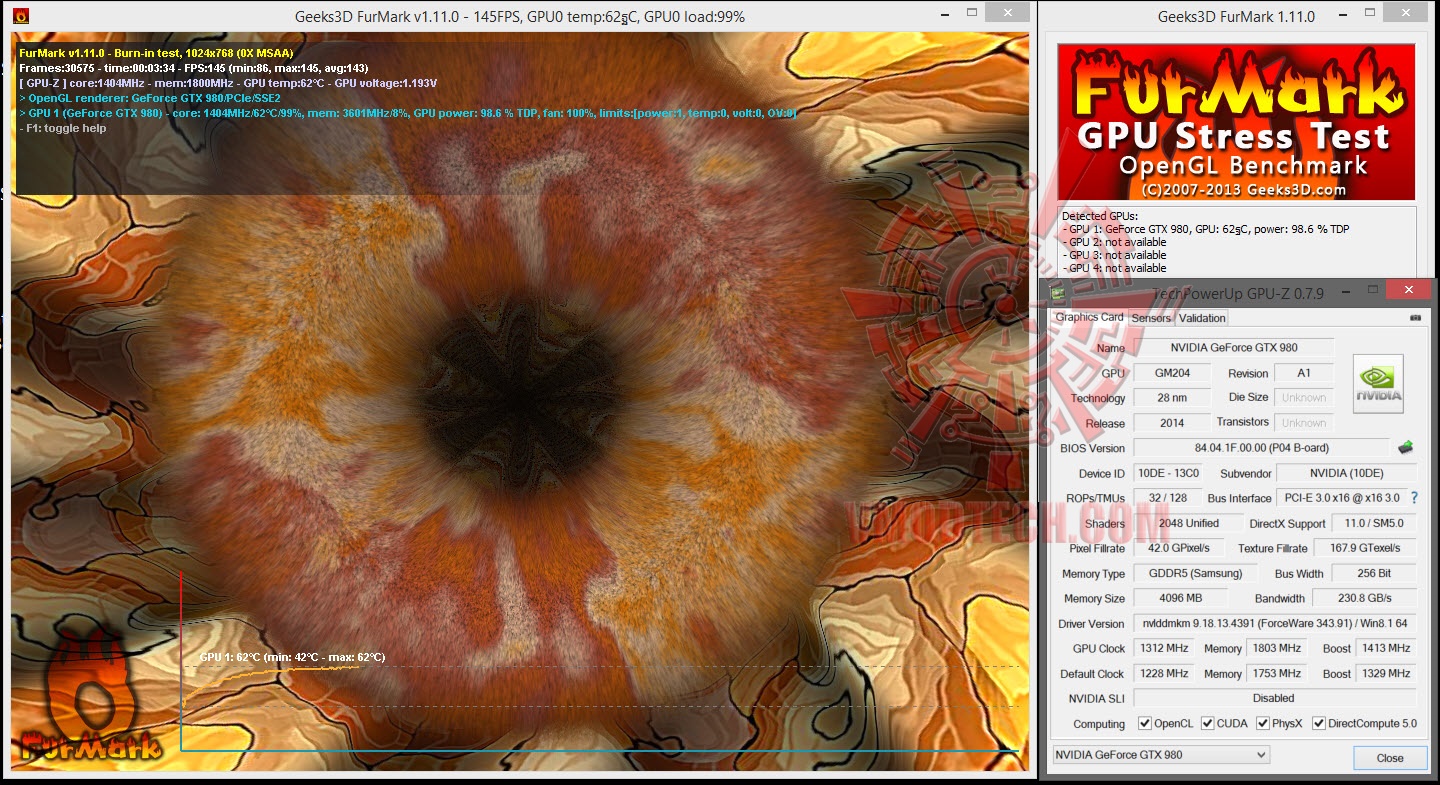Switch to the Graphics Card tab

[1089, 318]
